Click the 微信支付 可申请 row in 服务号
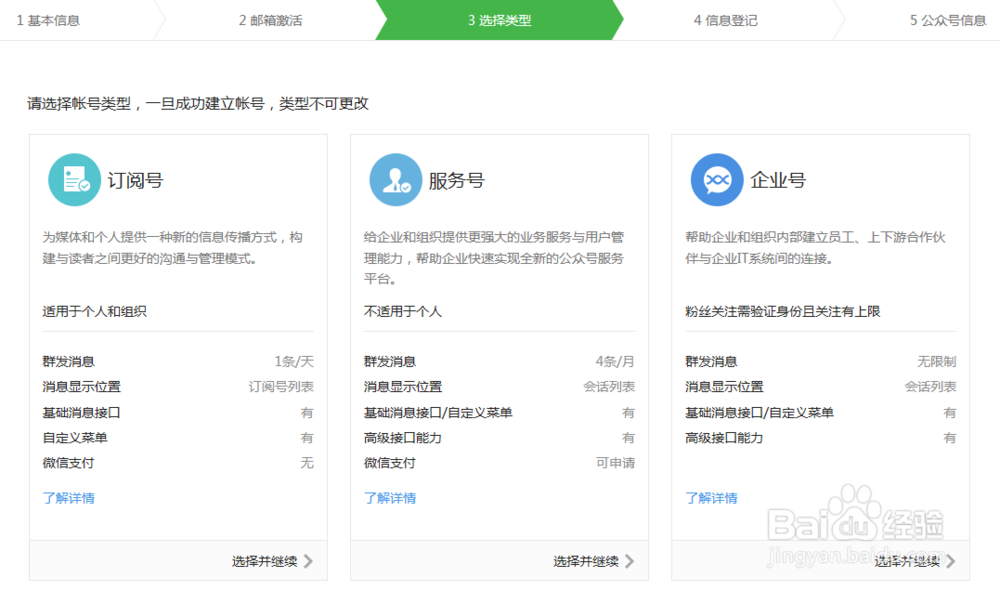 (x=498, y=462)
